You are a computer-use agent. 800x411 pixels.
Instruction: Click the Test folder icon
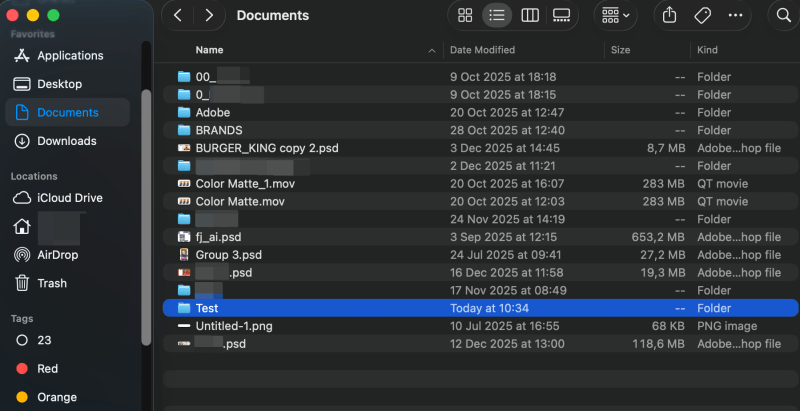184,308
